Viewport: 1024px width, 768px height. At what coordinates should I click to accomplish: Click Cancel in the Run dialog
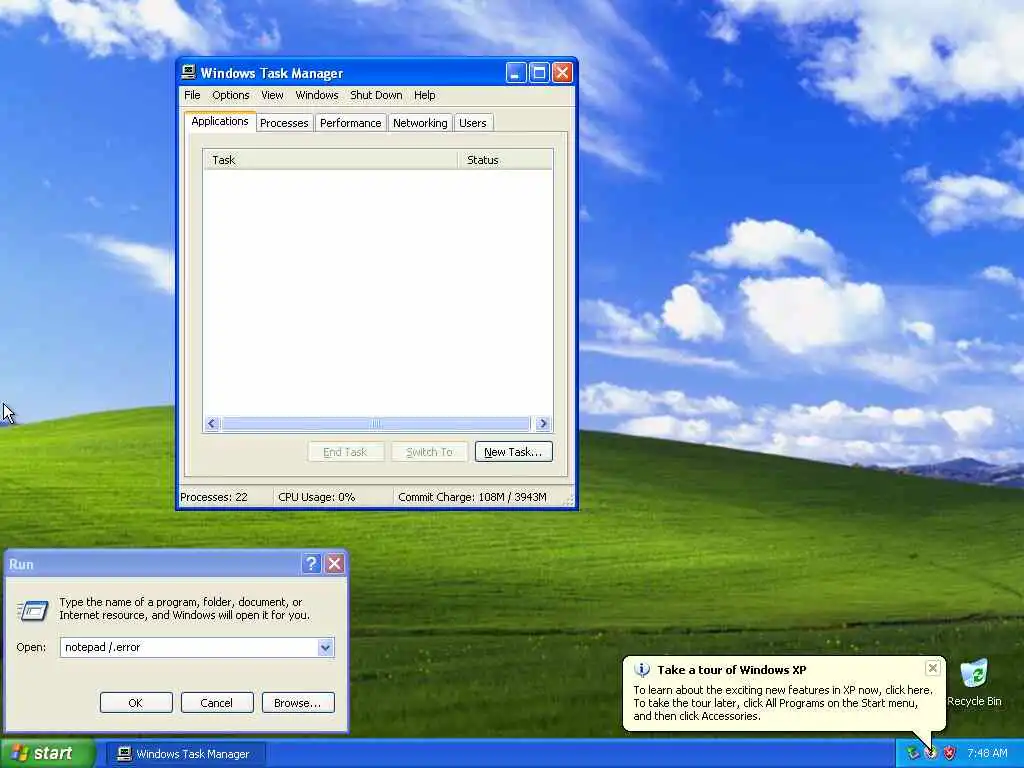(217, 703)
